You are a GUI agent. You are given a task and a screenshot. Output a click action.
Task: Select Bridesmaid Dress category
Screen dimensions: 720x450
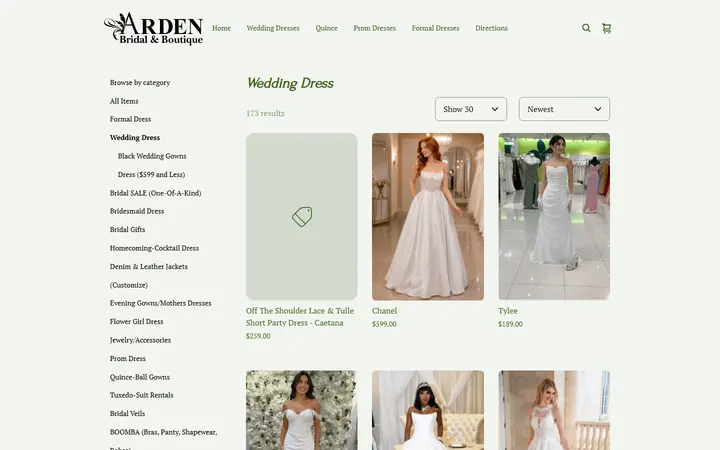[x=137, y=211]
